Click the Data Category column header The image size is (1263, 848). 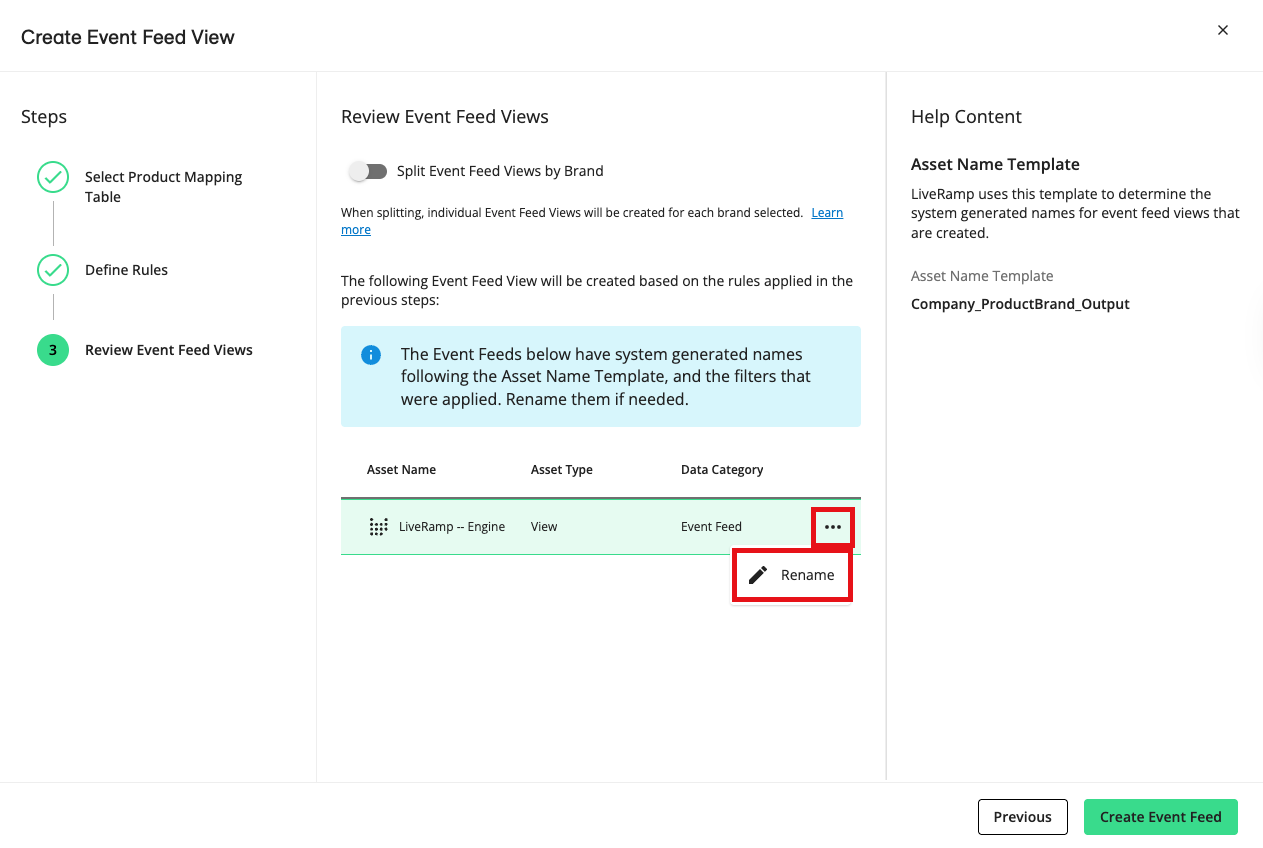click(x=721, y=470)
